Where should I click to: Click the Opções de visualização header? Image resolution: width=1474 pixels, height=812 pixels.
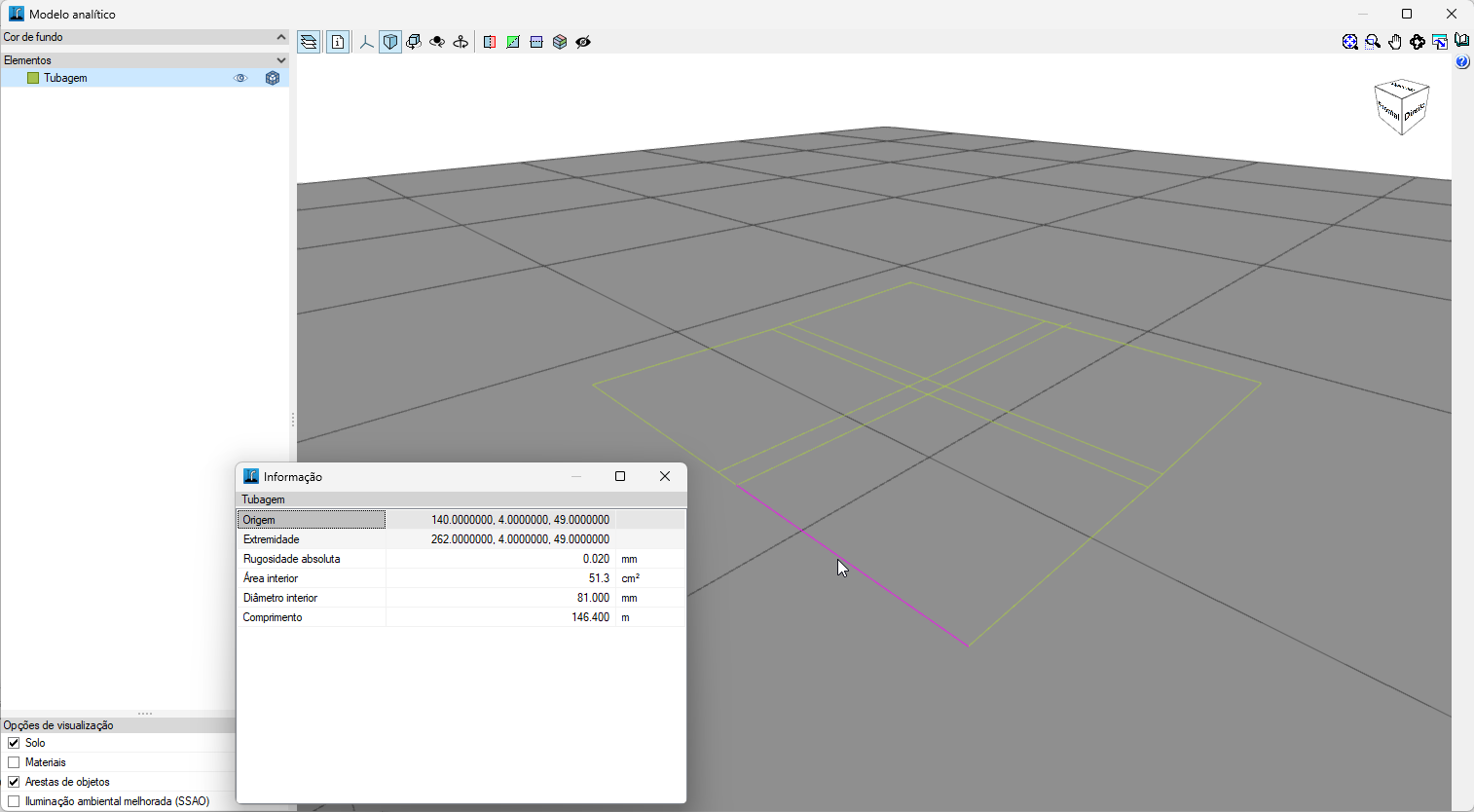[118, 725]
